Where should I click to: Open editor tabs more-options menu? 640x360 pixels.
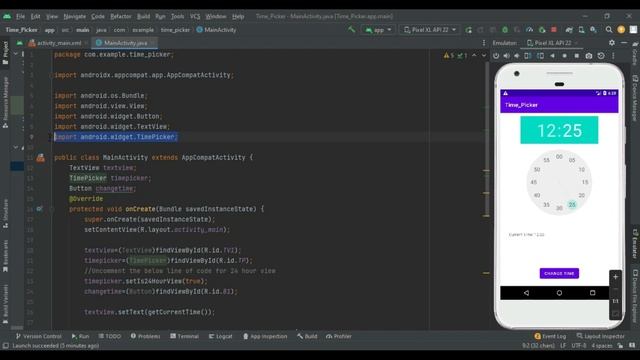(x=484, y=43)
